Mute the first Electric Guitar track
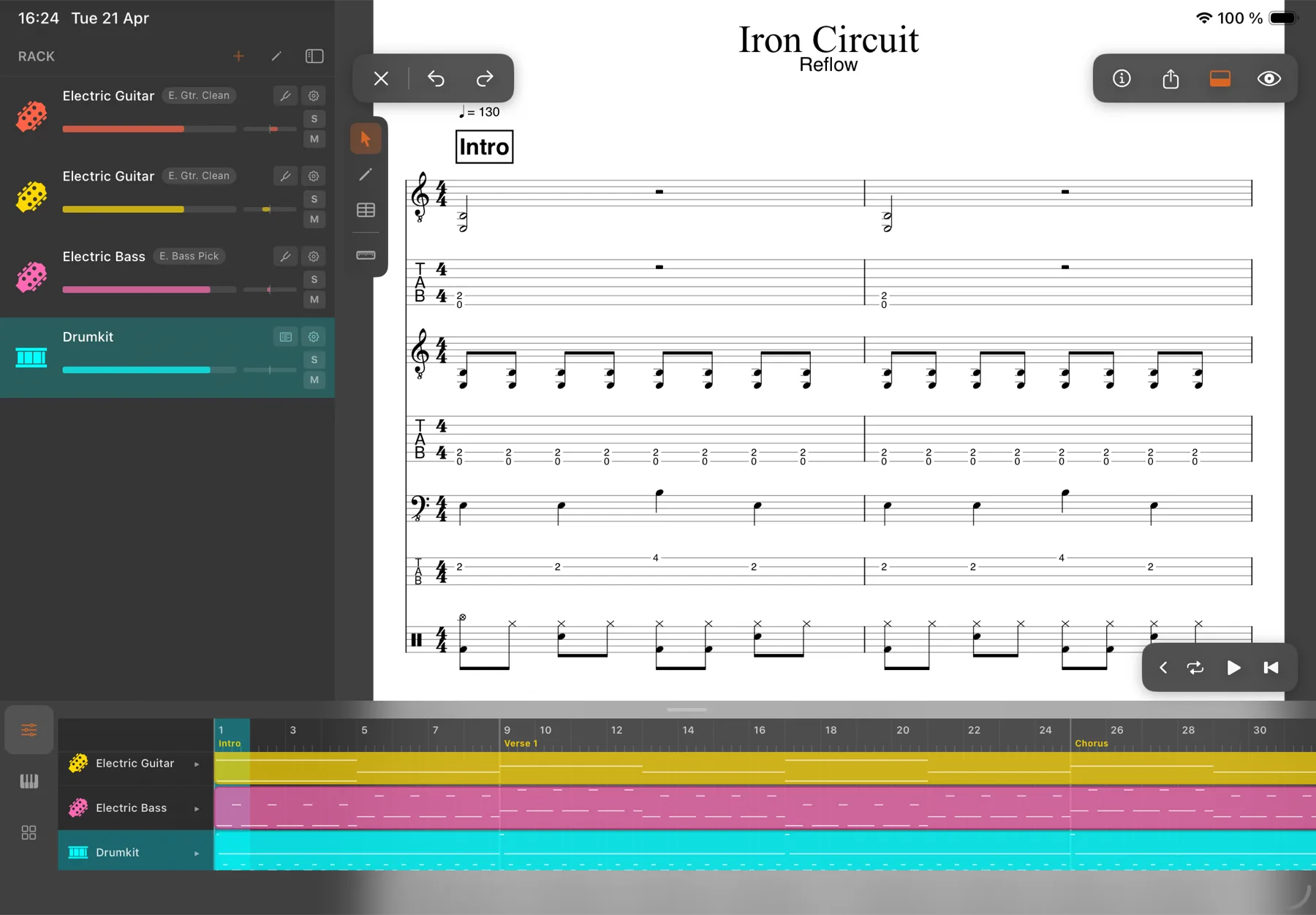The image size is (1316, 915). (314, 139)
